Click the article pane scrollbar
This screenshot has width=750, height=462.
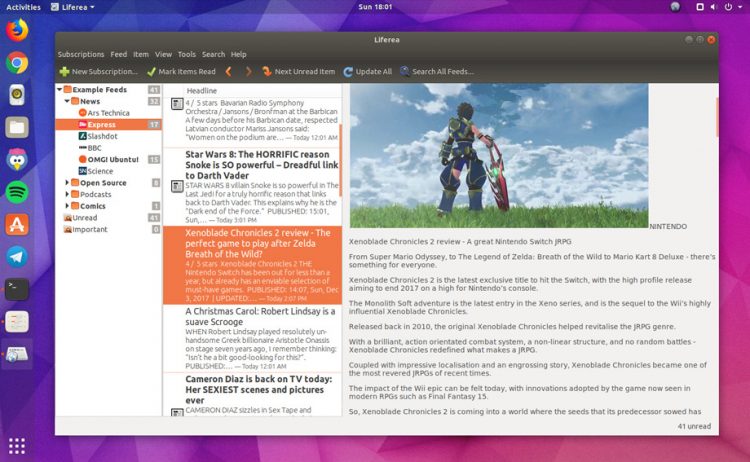[x=717, y=117]
